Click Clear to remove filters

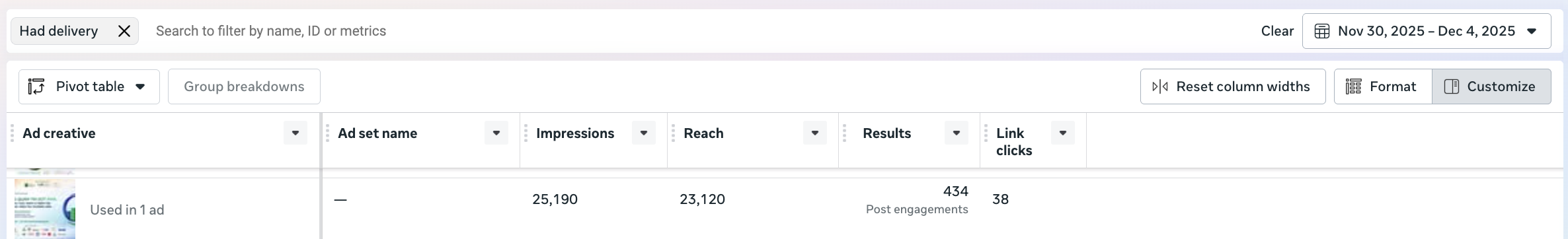(1277, 31)
